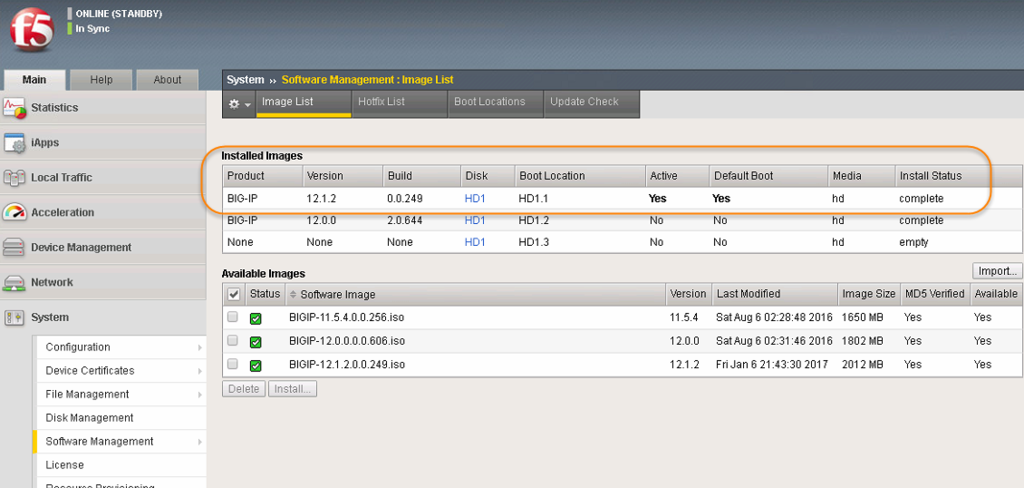Viewport: 1024px width, 488px height.
Task: Click the Version column header in Available Images
Action: click(x=688, y=294)
